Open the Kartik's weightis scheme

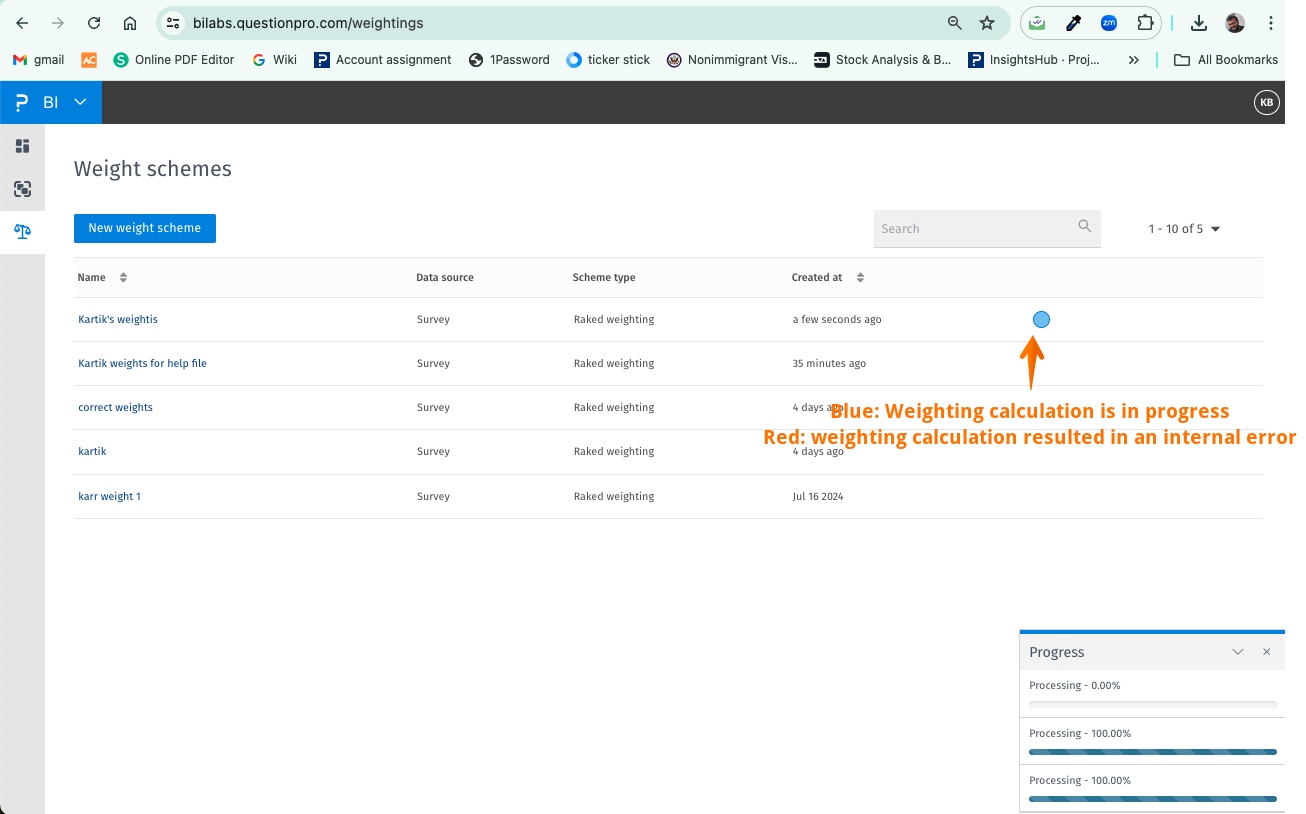pyautogui.click(x=118, y=320)
